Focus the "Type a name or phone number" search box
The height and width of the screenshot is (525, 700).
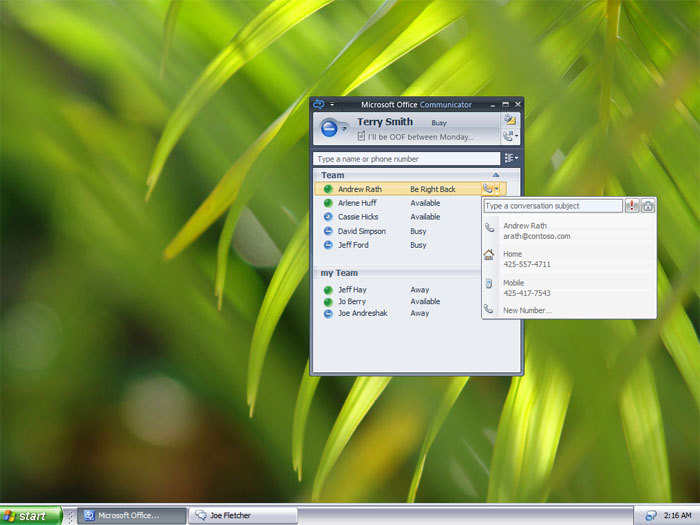[x=407, y=159]
